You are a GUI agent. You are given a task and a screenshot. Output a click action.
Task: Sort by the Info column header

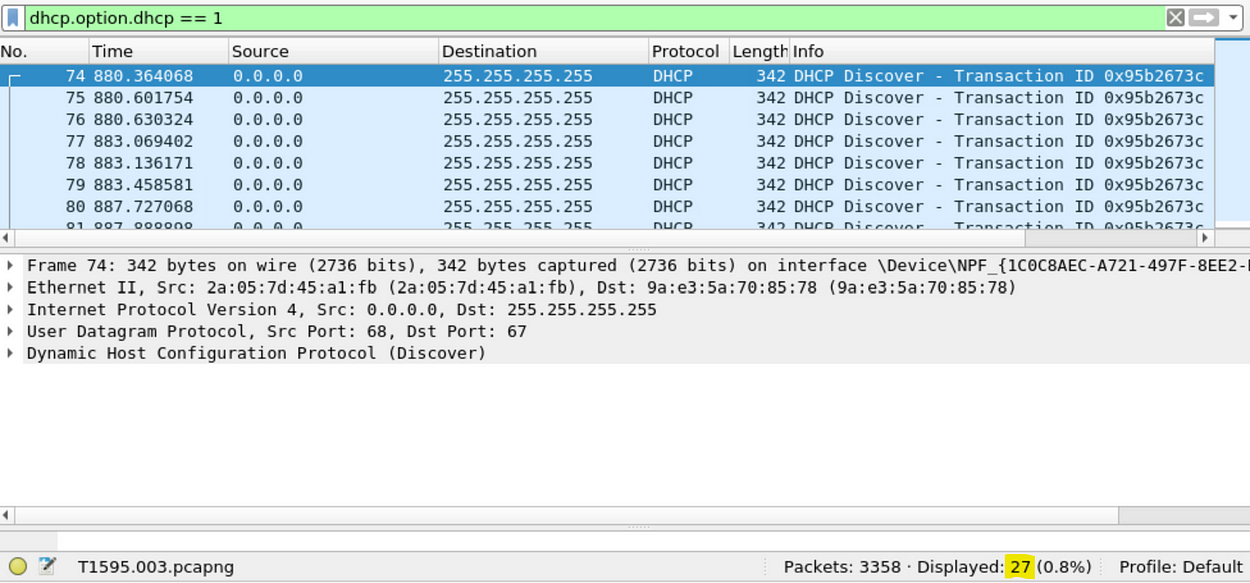1002,52
